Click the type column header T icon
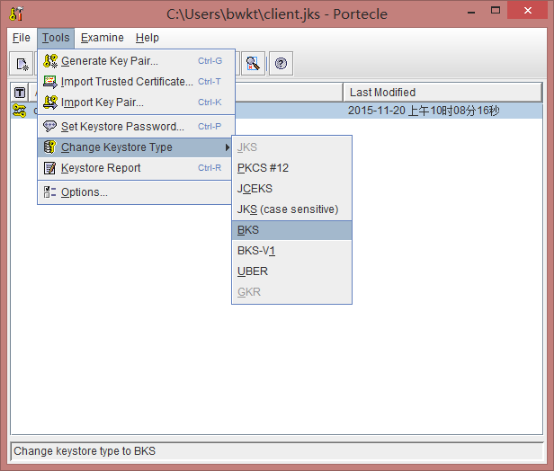This screenshot has height=471, width=554. 19,93
